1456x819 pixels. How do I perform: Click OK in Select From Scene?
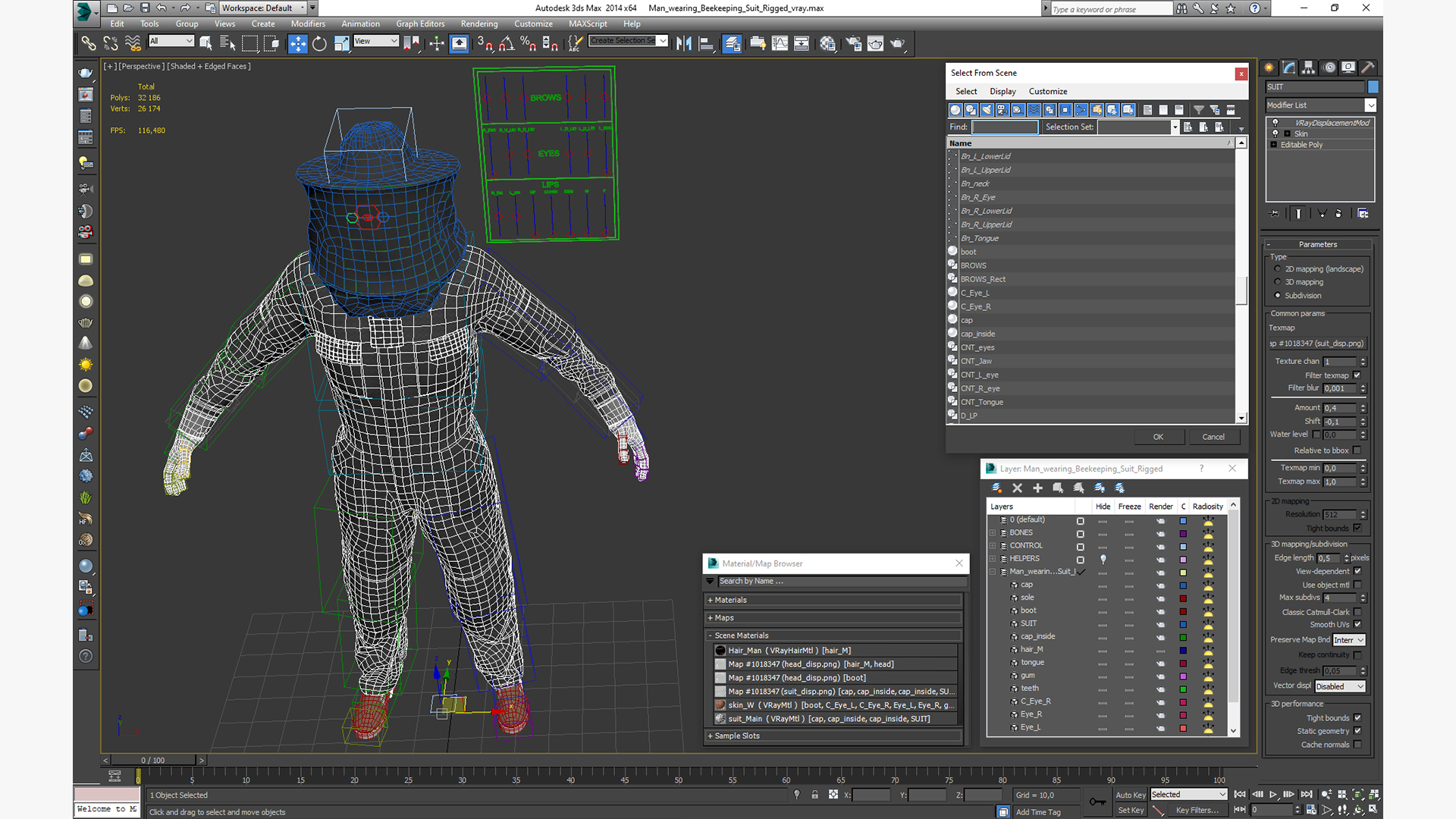tap(1157, 437)
